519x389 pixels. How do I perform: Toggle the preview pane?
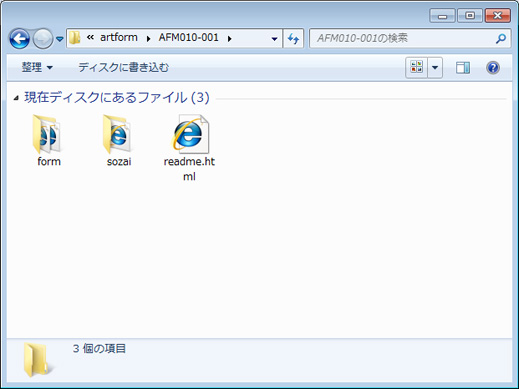(x=463, y=68)
